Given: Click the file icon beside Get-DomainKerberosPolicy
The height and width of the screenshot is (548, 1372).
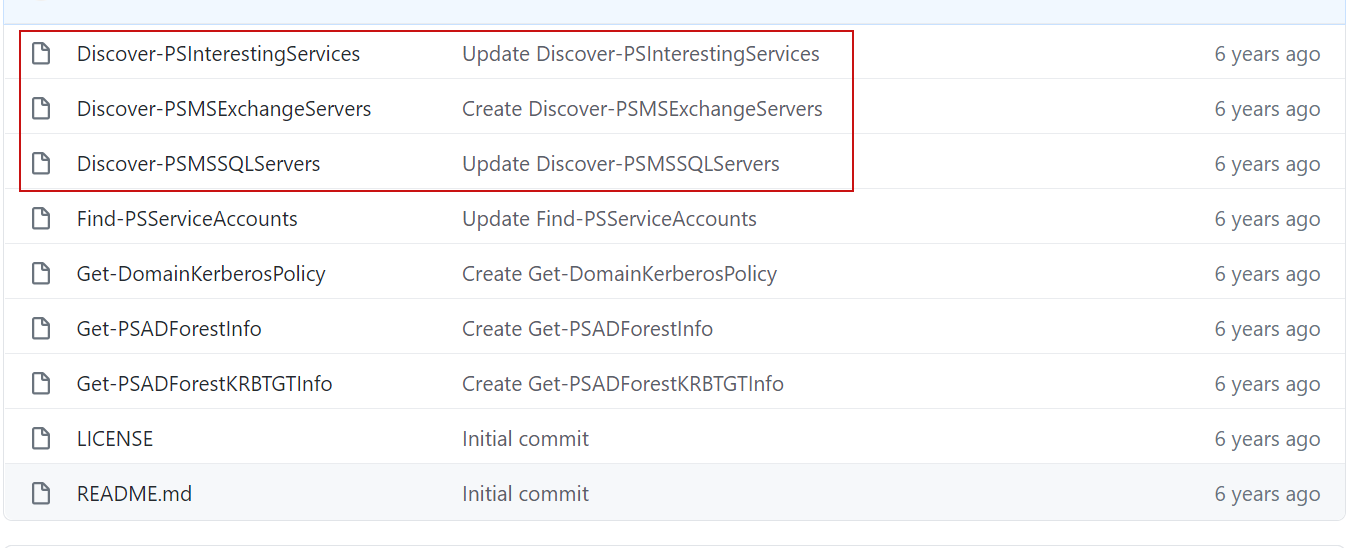Looking at the screenshot, I should (x=41, y=274).
